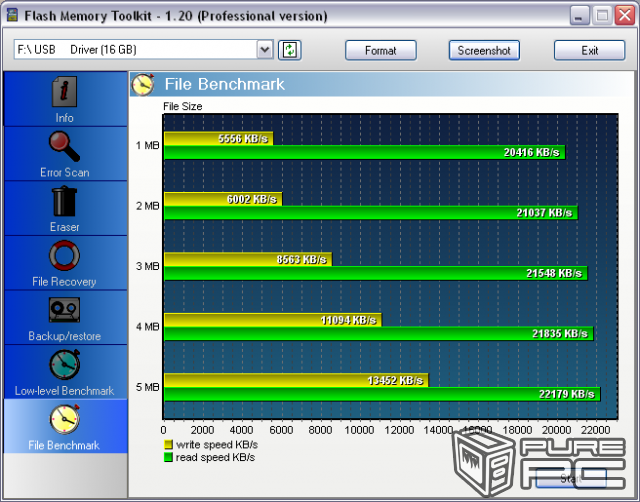
Task: Click the 4 MB file size label
Action: coord(147,327)
